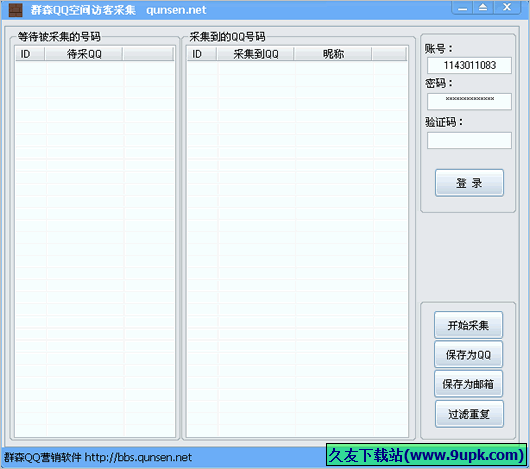Click the 登录 login button
The width and height of the screenshot is (530, 469).
(469, 183)
